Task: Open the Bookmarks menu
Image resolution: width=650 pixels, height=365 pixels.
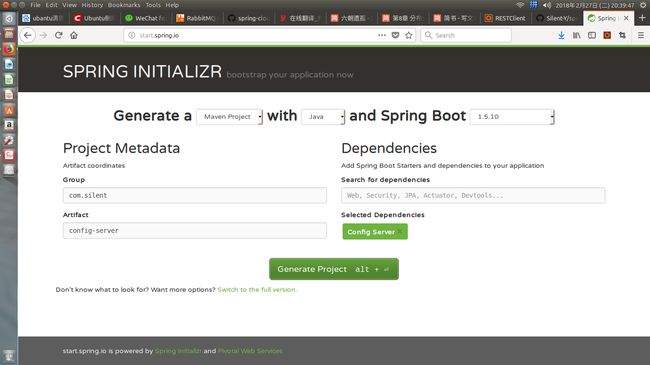Action: [x=124, y=5]
